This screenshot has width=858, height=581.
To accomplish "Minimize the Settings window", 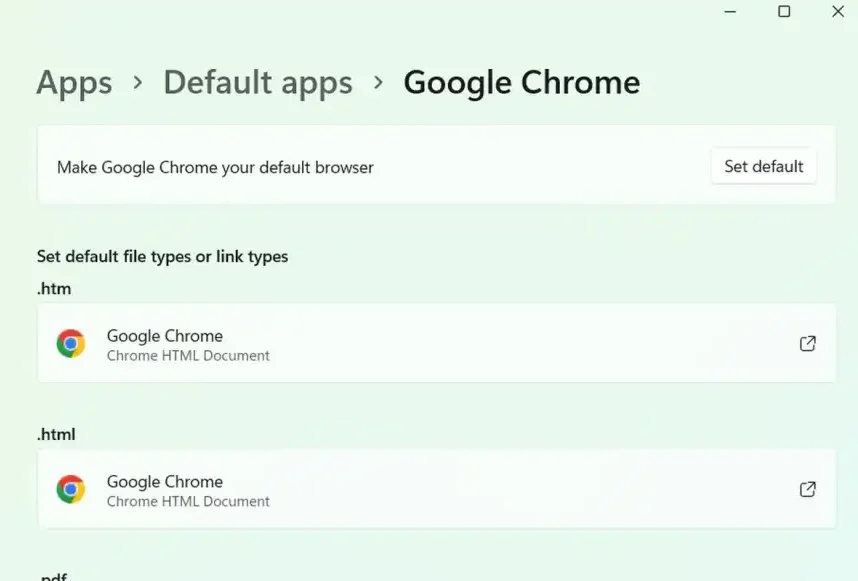I will pyautogui.click(x=730, y=11).
